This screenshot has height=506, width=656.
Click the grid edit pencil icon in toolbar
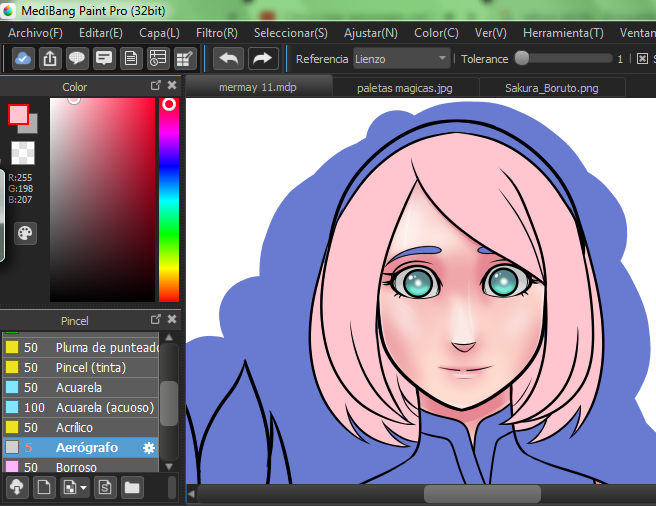185,59
